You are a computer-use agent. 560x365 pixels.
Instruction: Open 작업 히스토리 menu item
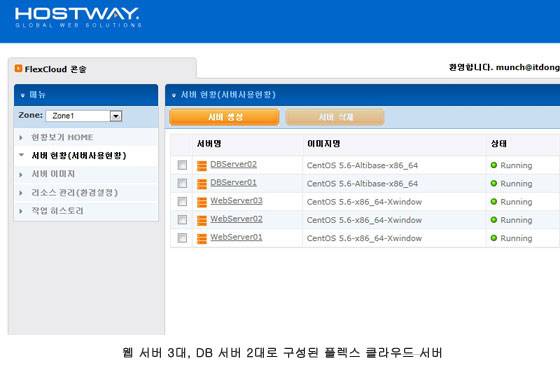point(58,211)
